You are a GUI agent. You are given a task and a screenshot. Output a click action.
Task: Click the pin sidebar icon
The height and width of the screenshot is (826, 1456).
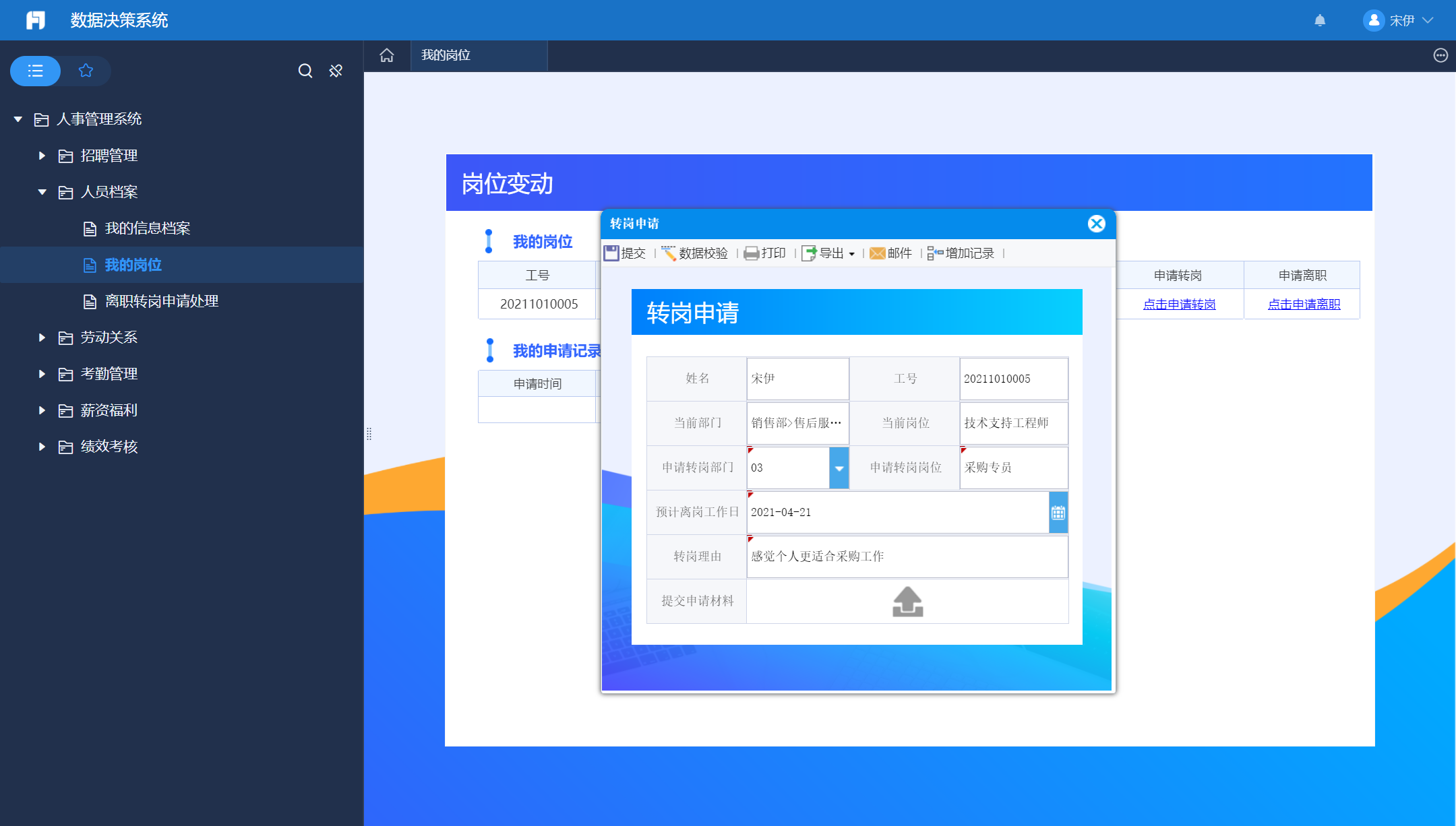(336, 71)
